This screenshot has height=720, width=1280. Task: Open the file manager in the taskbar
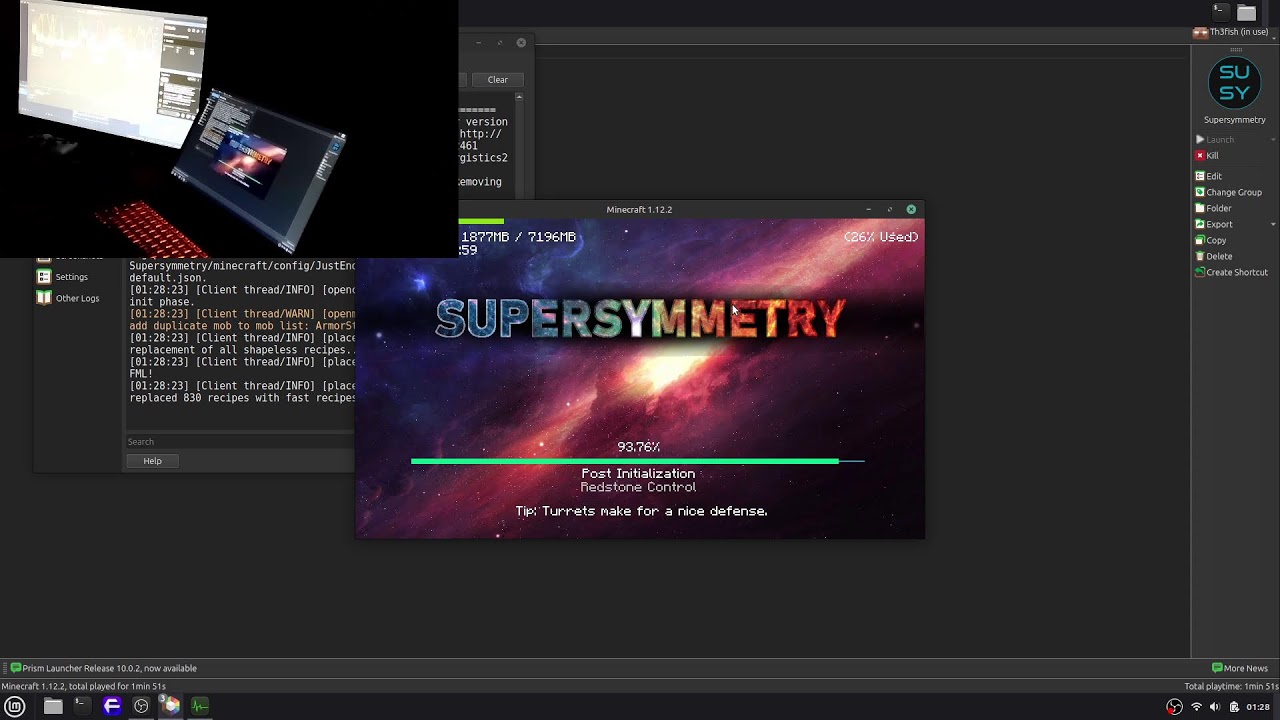53,706
